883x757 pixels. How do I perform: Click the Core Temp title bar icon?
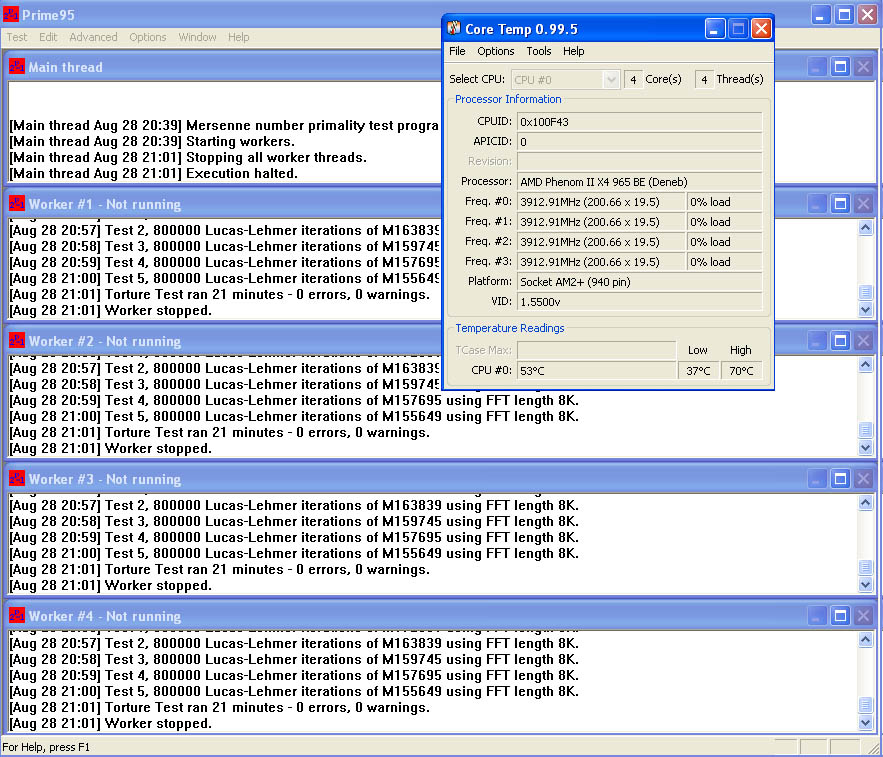pos(453,28)
